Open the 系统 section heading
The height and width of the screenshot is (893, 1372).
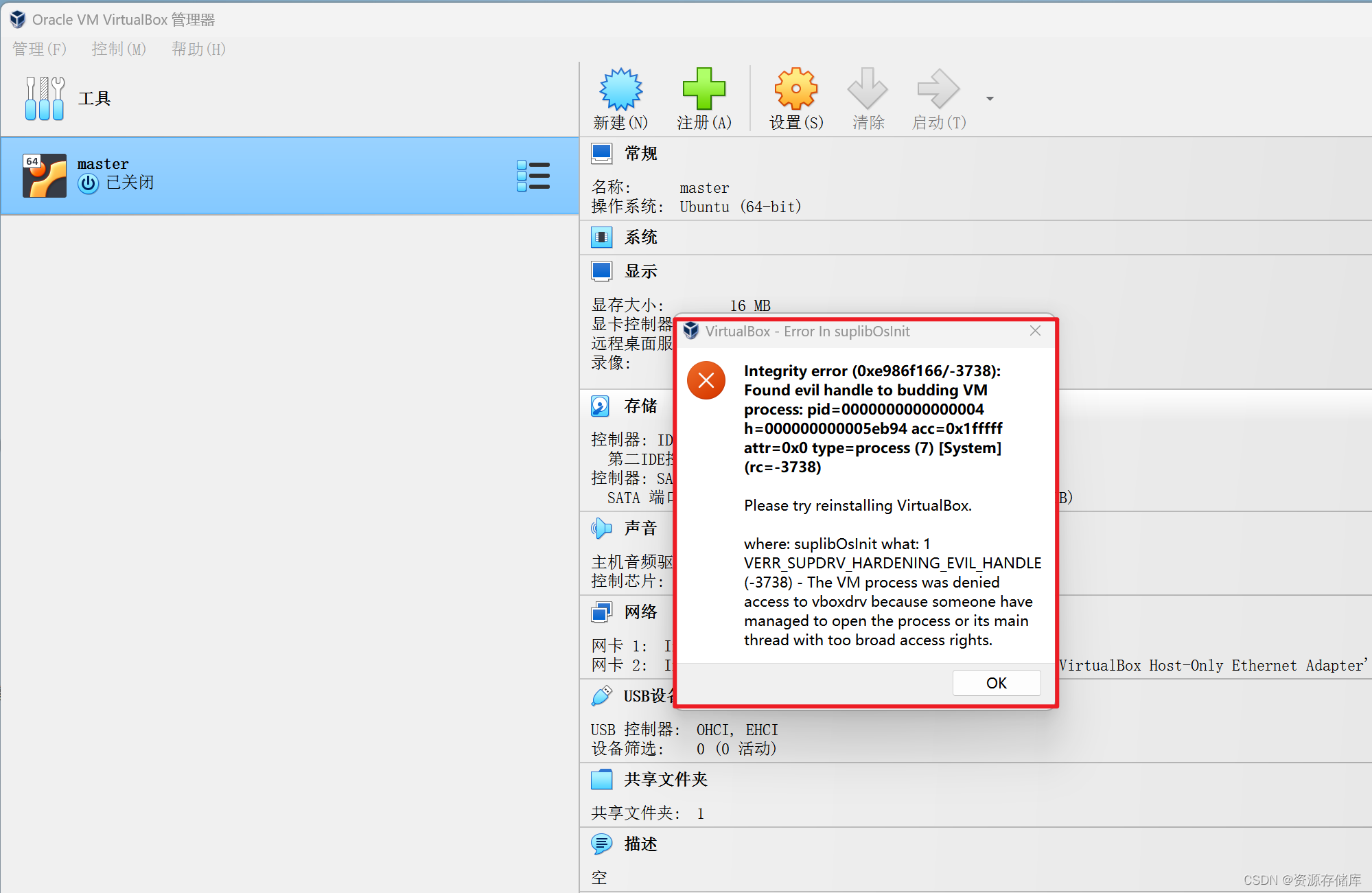click(640, 237)
